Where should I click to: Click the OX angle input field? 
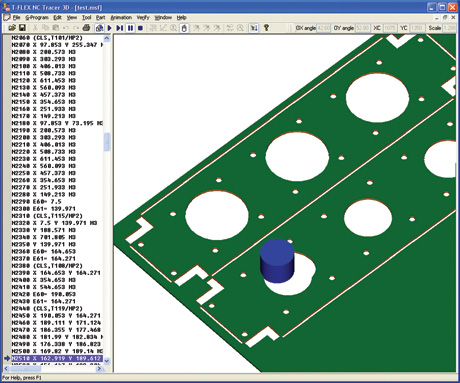(323, 28)
